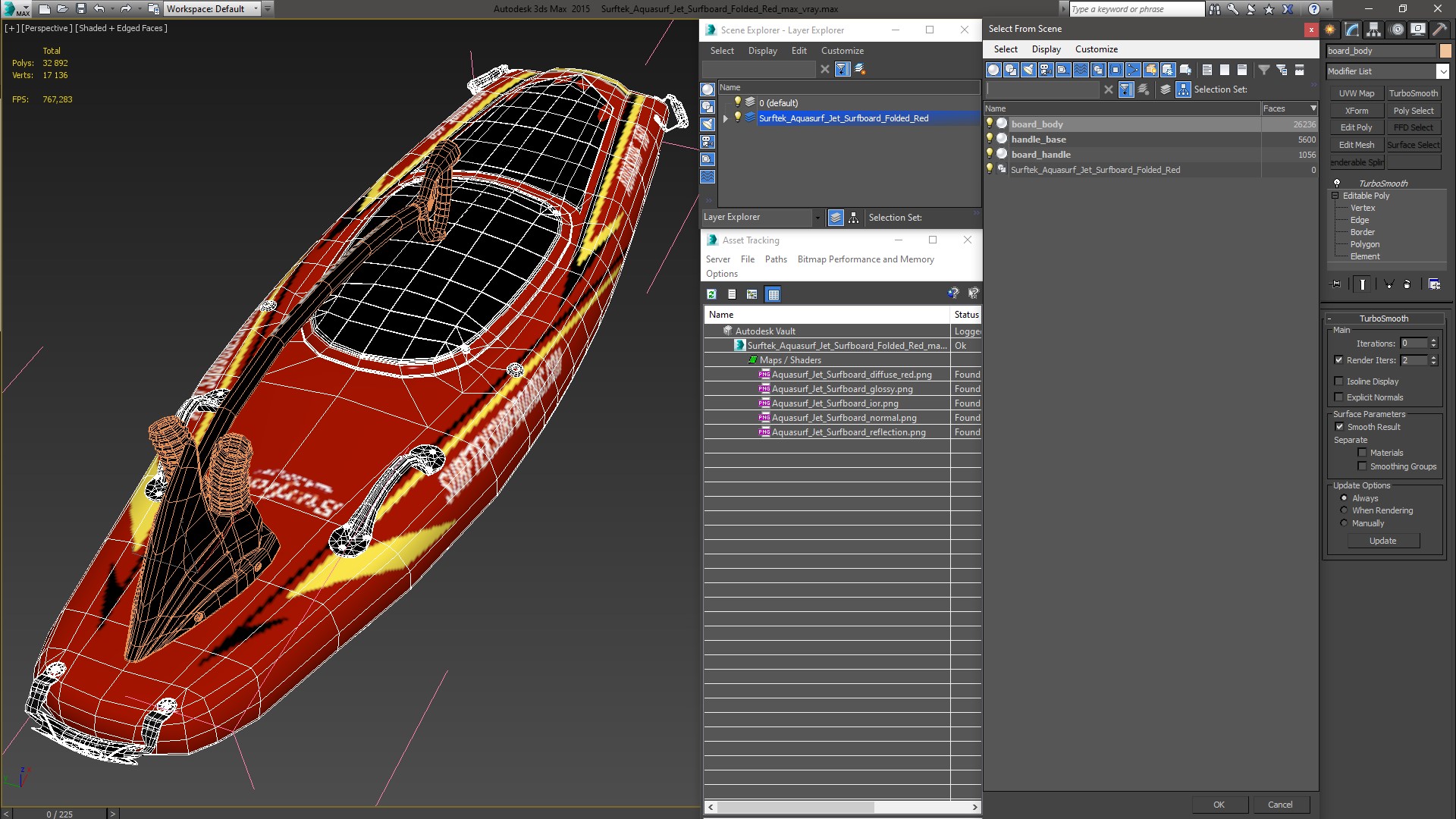This screenshot has width=1456, height=819.
Task: Open the Workspace Default dropdown
Action: pyautogui.click(x=256, y=9)
